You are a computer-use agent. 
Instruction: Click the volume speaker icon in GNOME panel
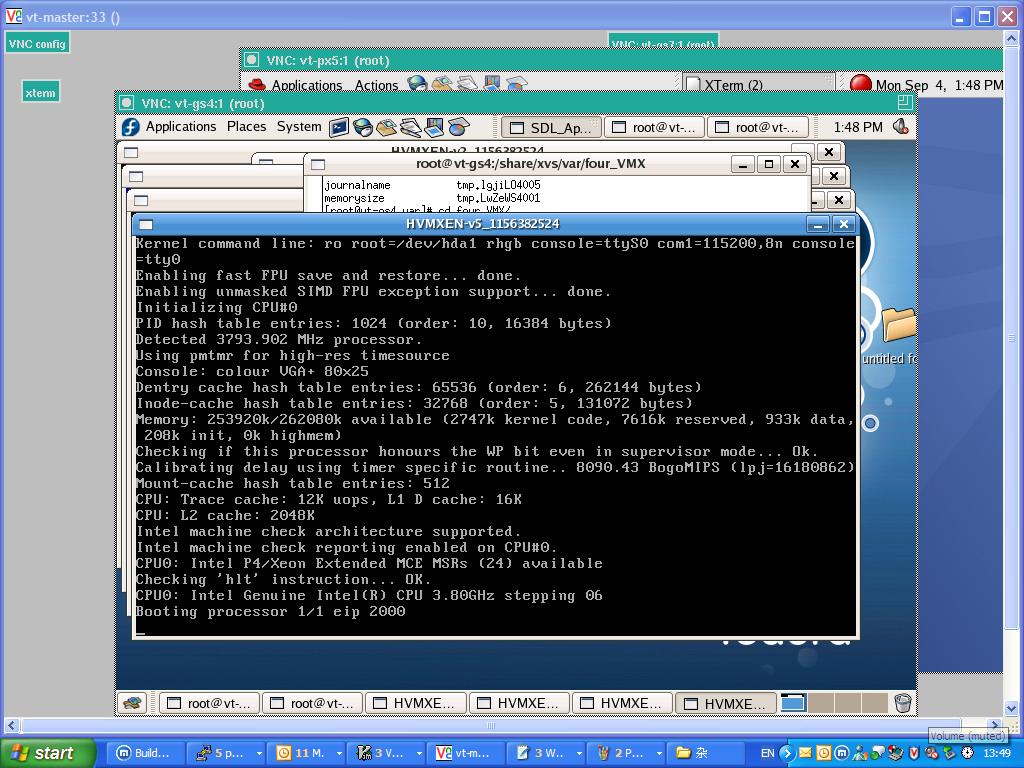[x=901, y=127]
